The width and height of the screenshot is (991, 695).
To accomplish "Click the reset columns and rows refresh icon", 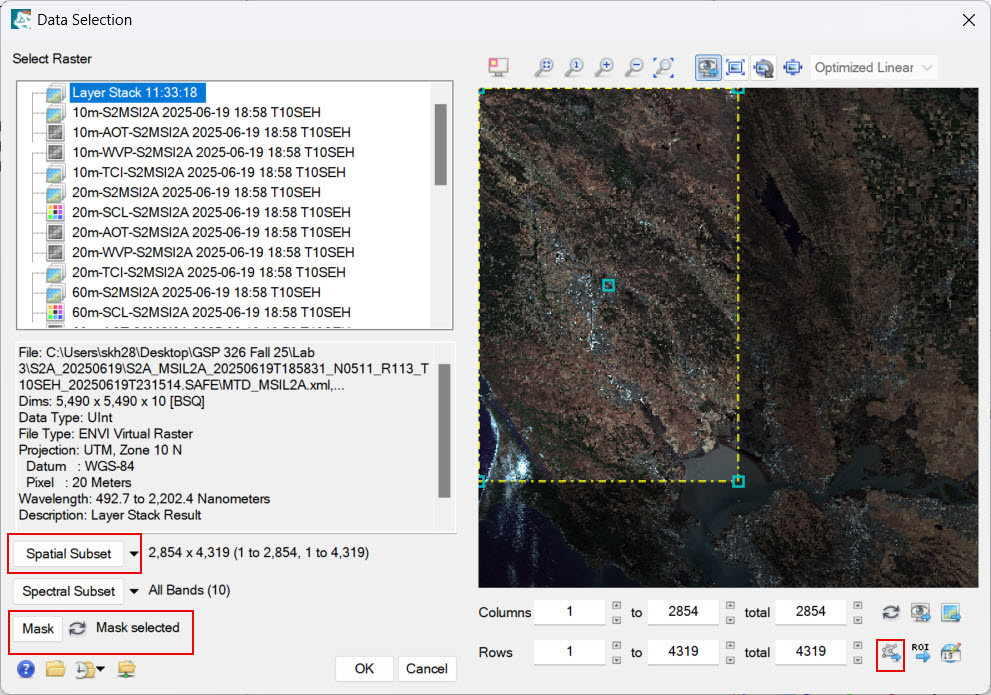I will tap(890, 612).
